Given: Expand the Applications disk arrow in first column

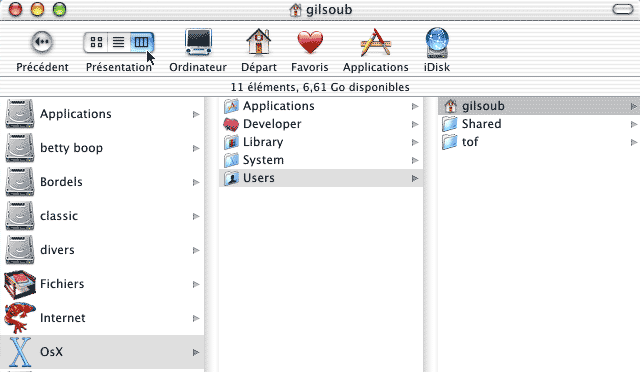Looking at the screenshot, I should tap(196, 114).
